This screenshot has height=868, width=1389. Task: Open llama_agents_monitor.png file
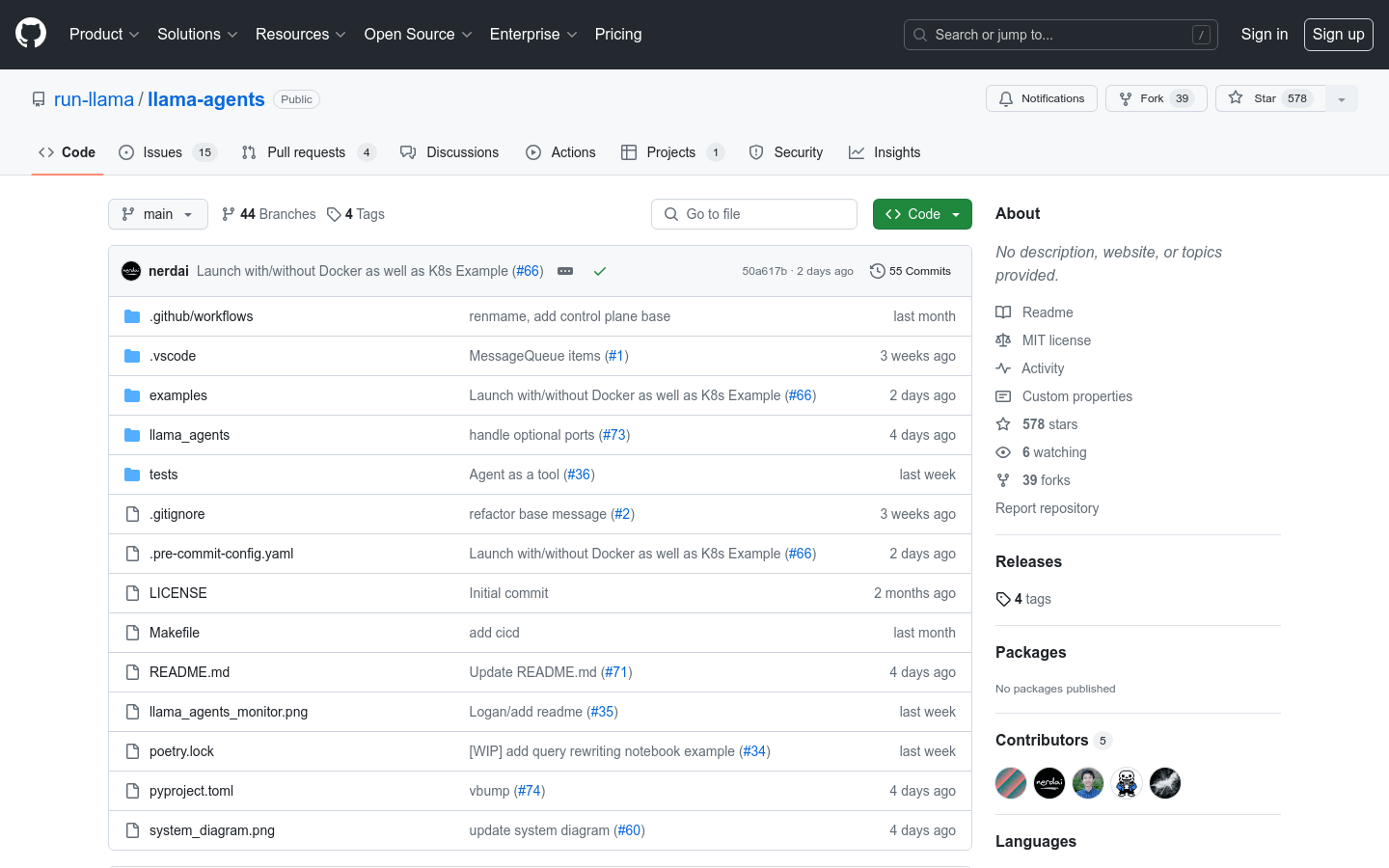click(x=229, y=712)
